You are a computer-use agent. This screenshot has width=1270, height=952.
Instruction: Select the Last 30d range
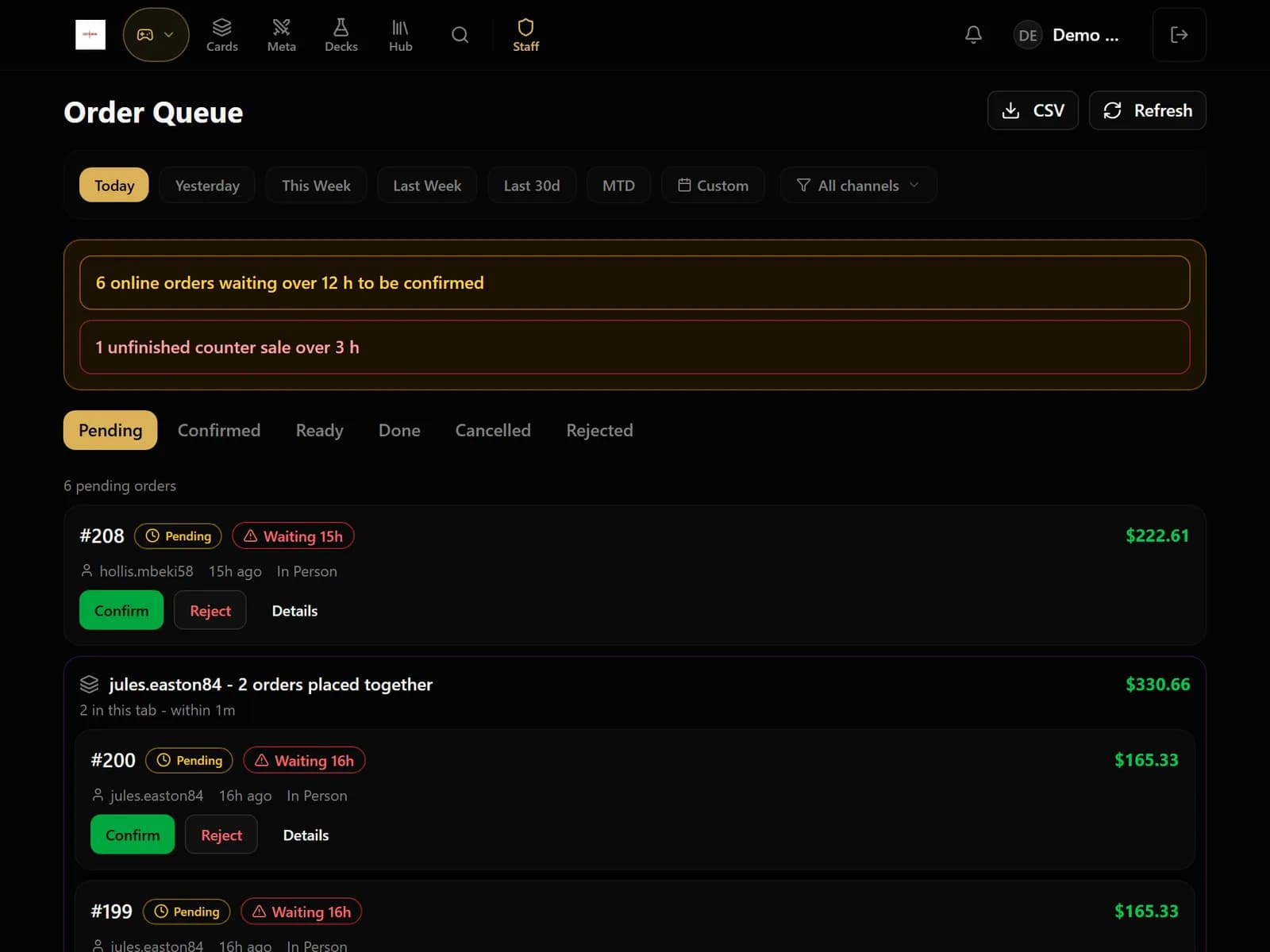(x=532, y=185)
